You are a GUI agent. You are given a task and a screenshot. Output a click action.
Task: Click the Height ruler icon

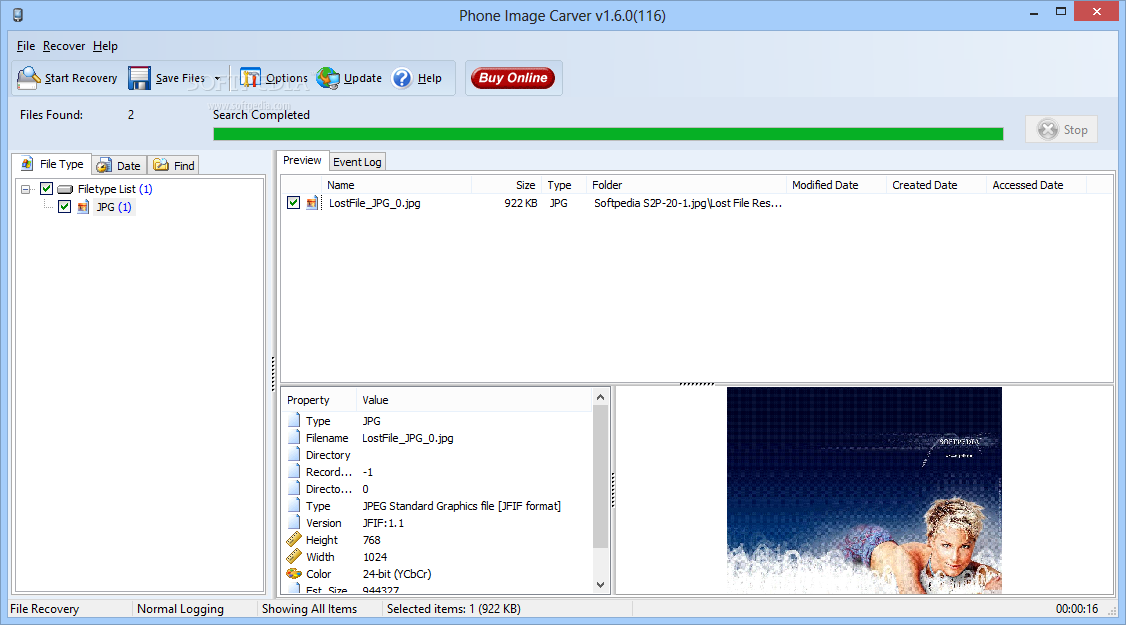pos(294,540)
